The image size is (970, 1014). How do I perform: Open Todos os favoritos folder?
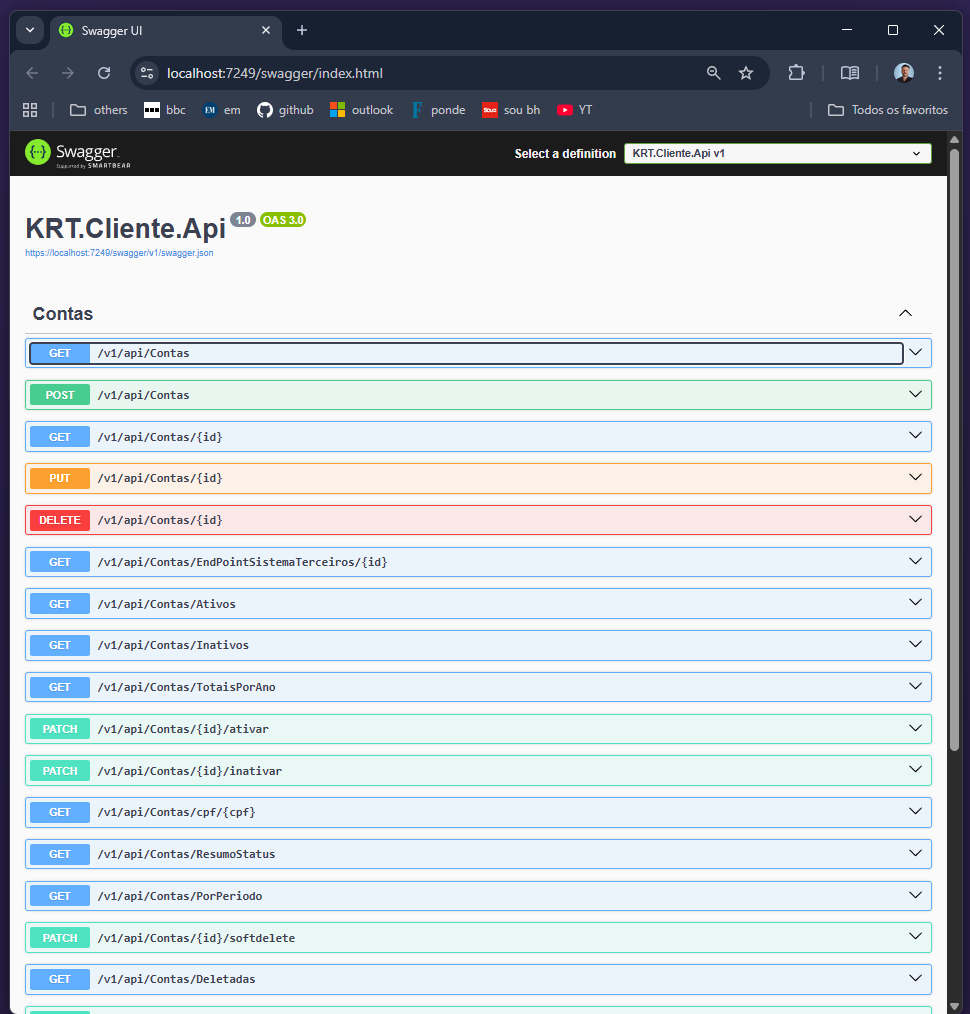point(888,110)
